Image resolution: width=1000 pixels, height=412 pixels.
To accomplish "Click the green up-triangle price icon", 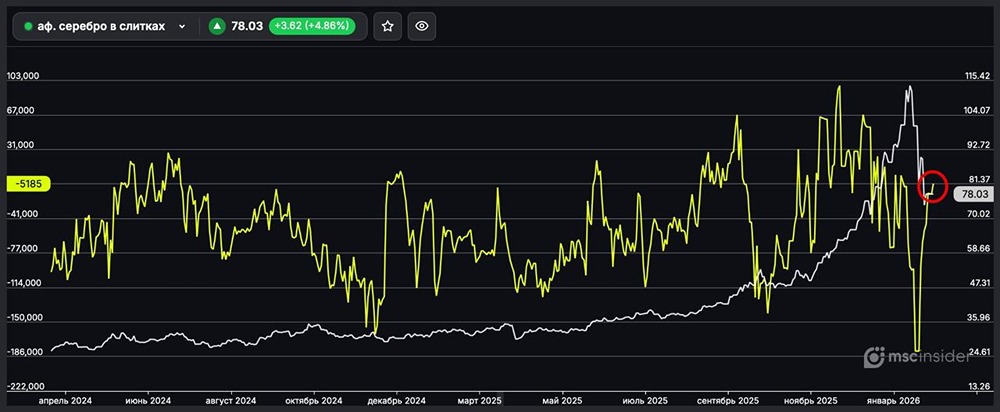I will (216, 27).
